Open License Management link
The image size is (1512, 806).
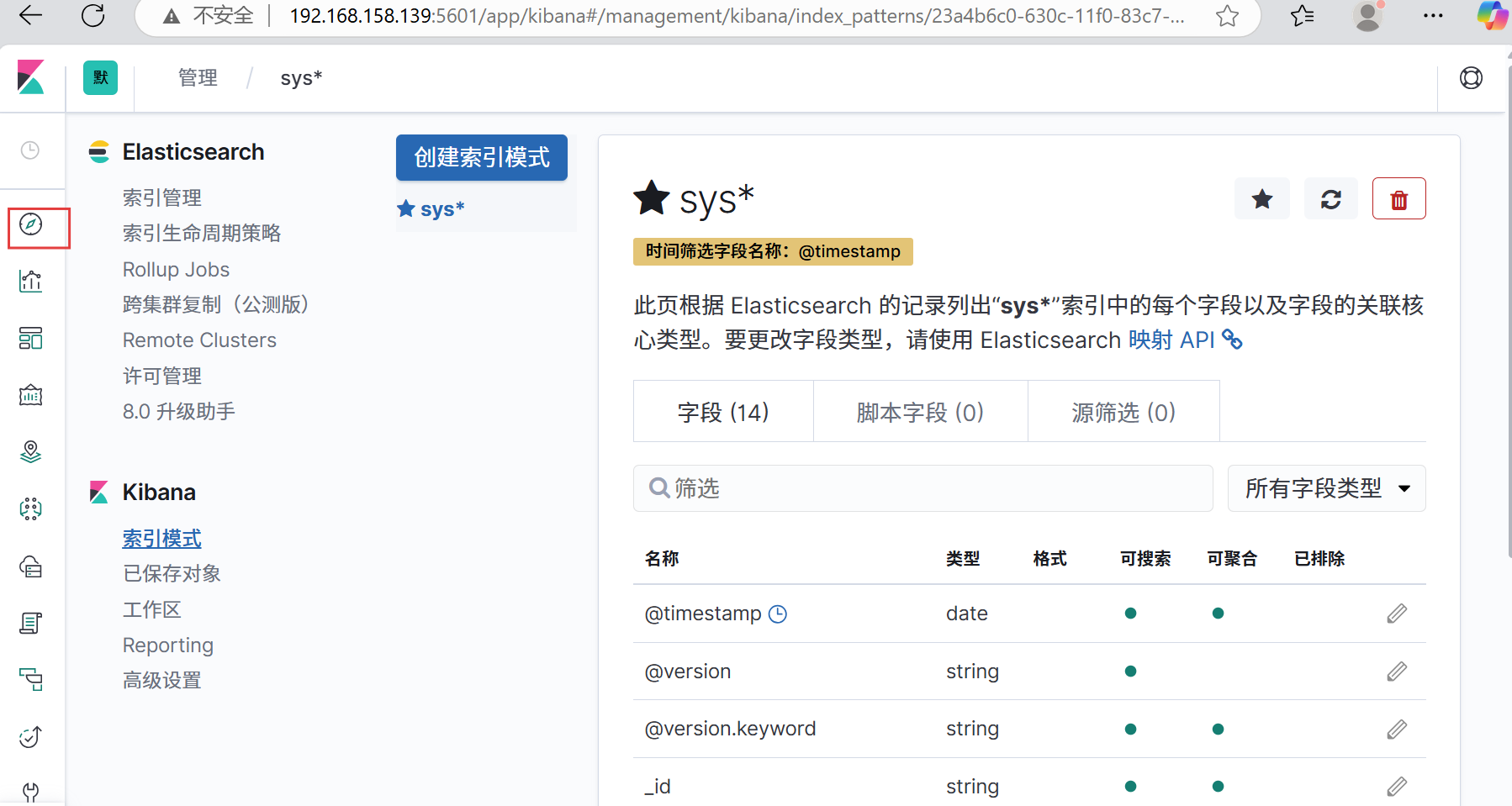(162, 376)
